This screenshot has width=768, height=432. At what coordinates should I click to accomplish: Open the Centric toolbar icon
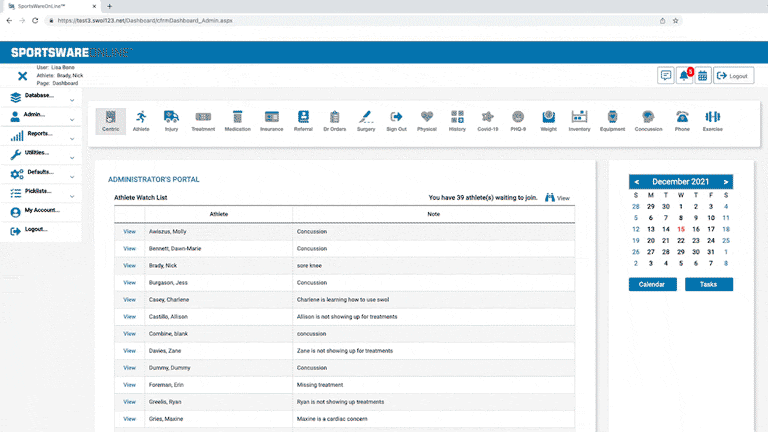111,121
